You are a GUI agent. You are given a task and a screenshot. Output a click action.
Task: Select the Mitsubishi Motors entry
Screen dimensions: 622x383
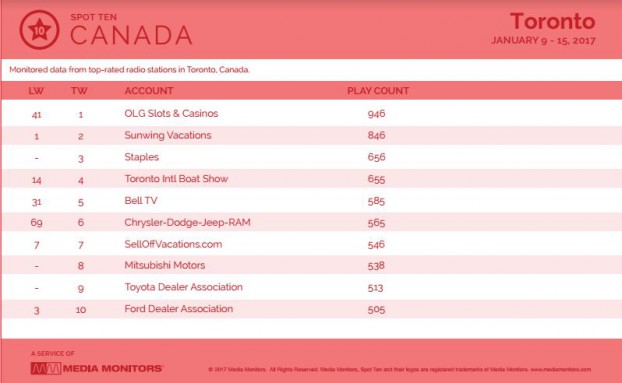(x=165, y=265)
